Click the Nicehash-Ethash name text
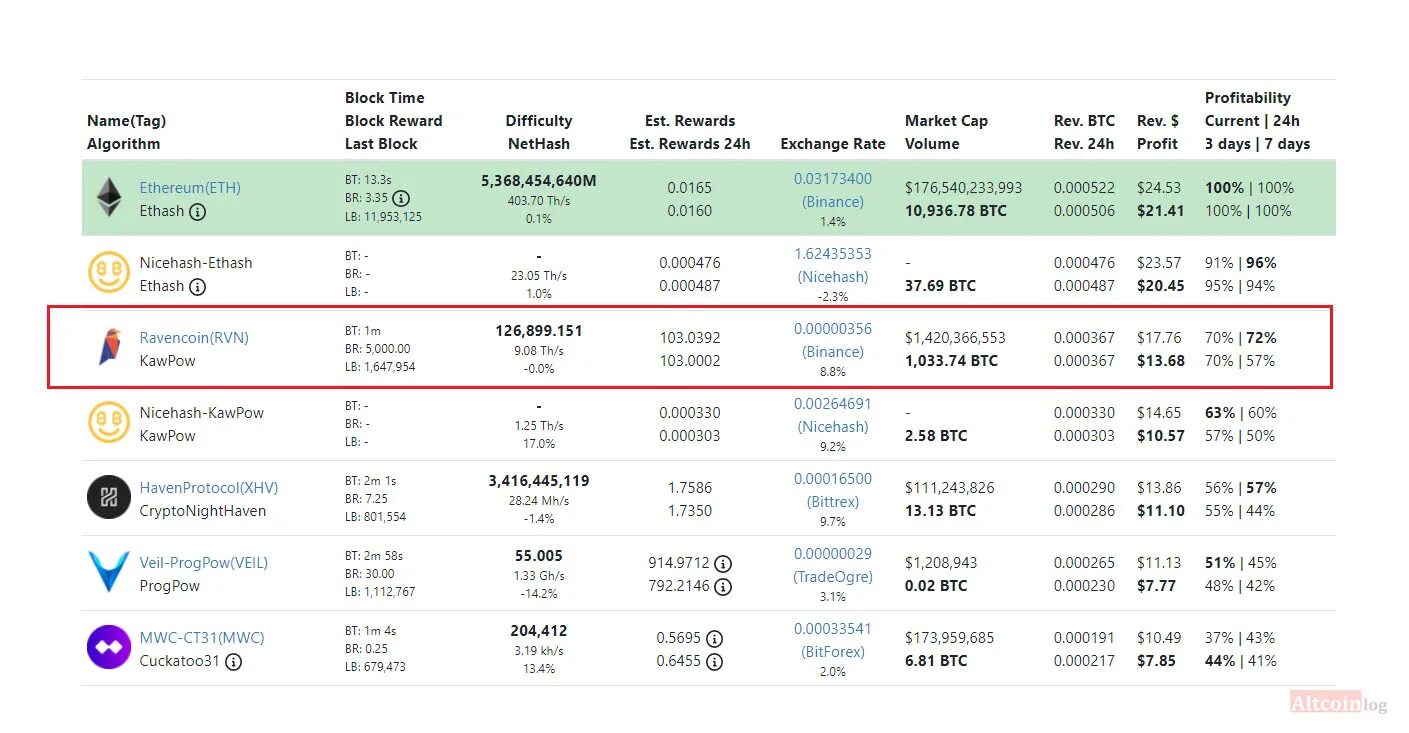Viewport: 1409px width, 733px height. tap(196, 263)
